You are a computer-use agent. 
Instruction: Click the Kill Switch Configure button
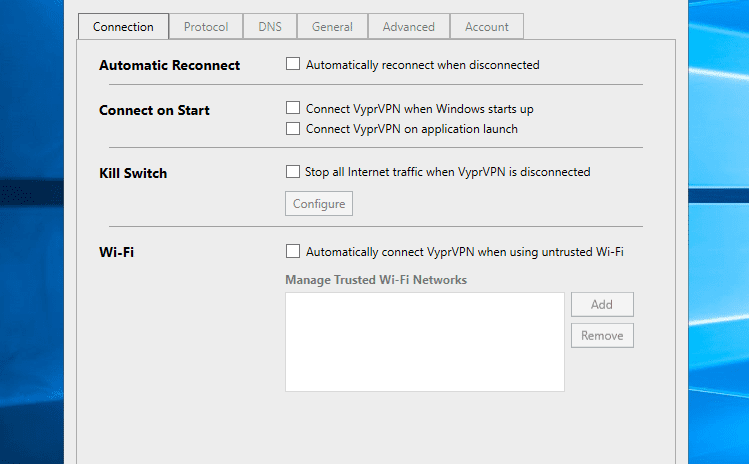319,204
